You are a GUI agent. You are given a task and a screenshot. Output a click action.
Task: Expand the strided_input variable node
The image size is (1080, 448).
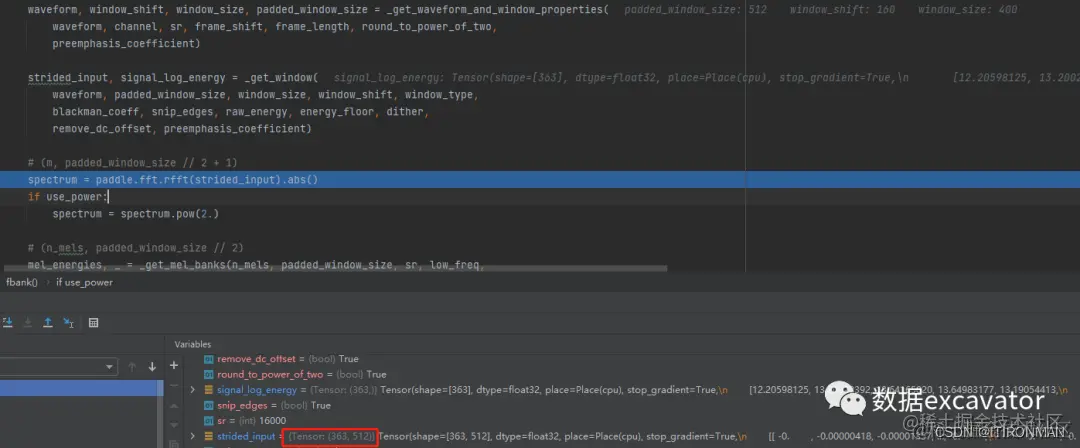click(192, 436)
